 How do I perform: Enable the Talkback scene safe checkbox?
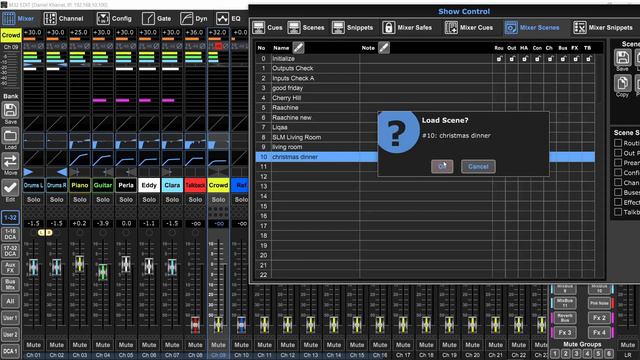click(618, 212)
